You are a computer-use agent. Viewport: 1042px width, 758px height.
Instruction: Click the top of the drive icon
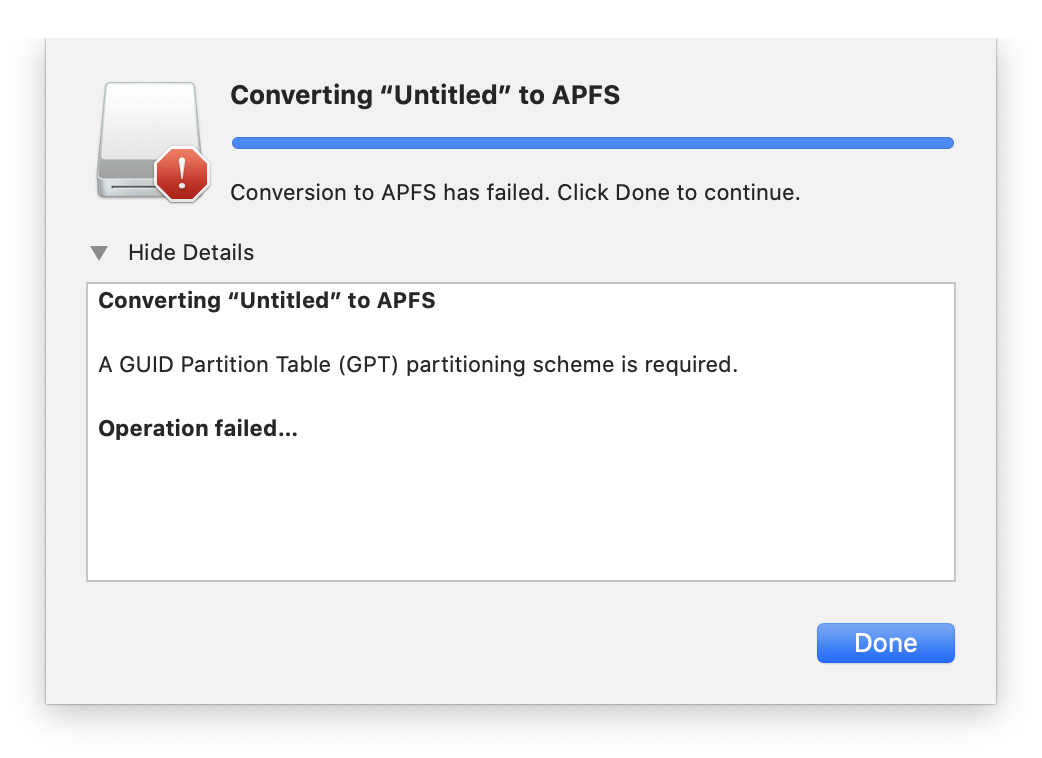pyautogui.click(x=151, y=86)
